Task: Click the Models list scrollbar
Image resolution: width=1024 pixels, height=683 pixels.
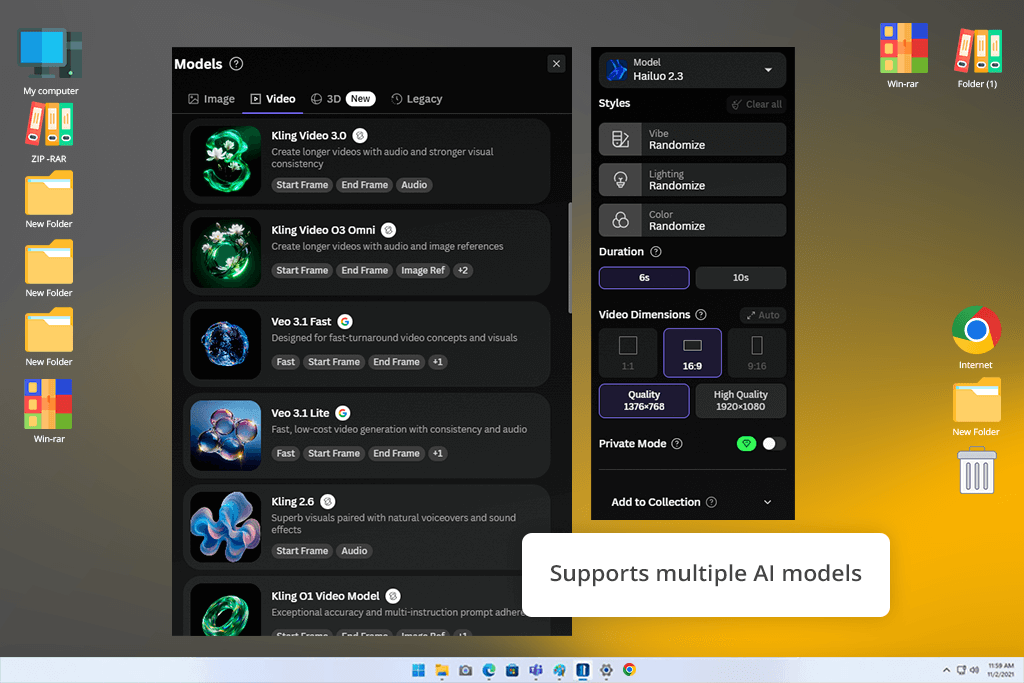Action: pyautogui.click(x=570, y=258)
